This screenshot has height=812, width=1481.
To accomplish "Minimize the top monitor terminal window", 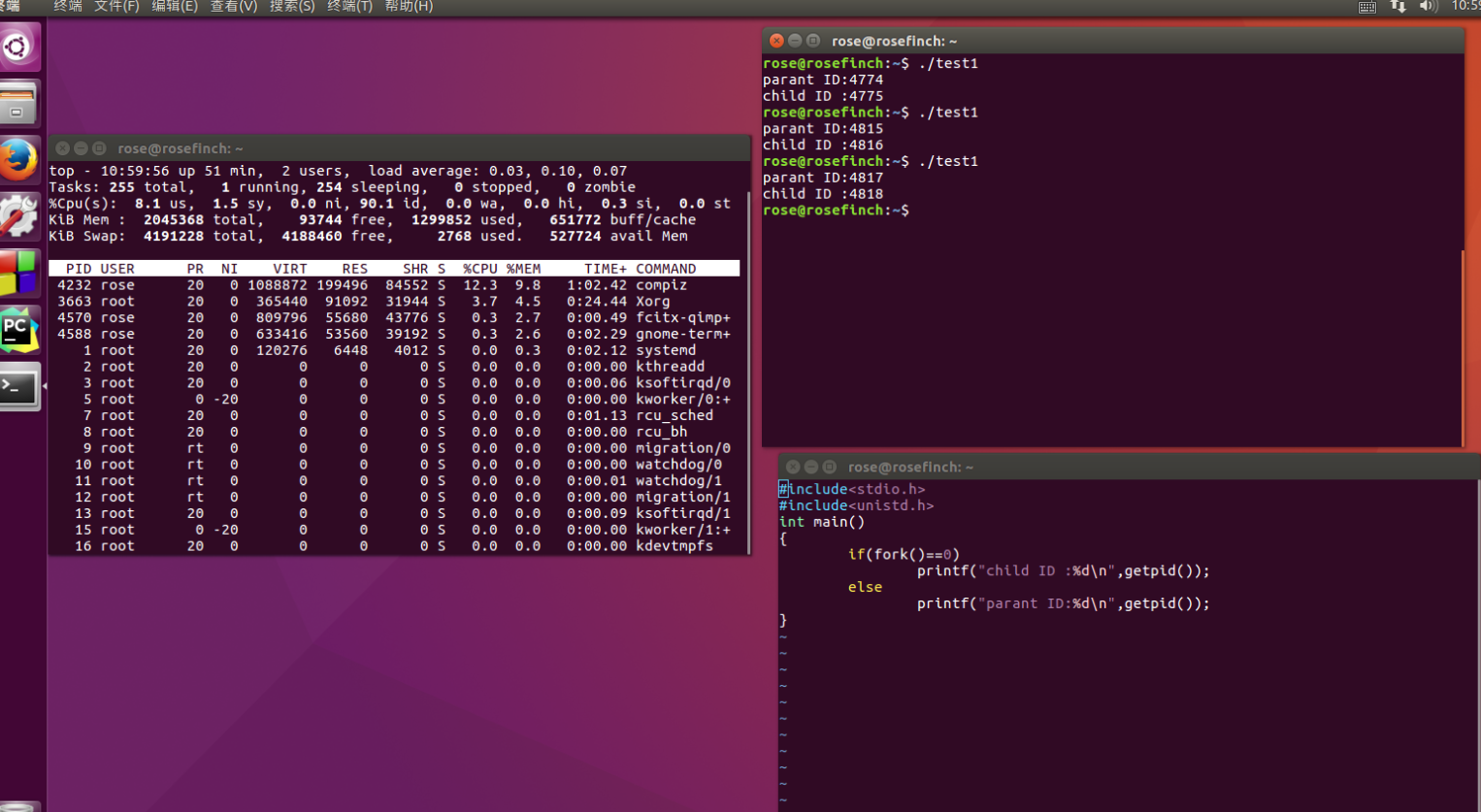I will 81,148.
